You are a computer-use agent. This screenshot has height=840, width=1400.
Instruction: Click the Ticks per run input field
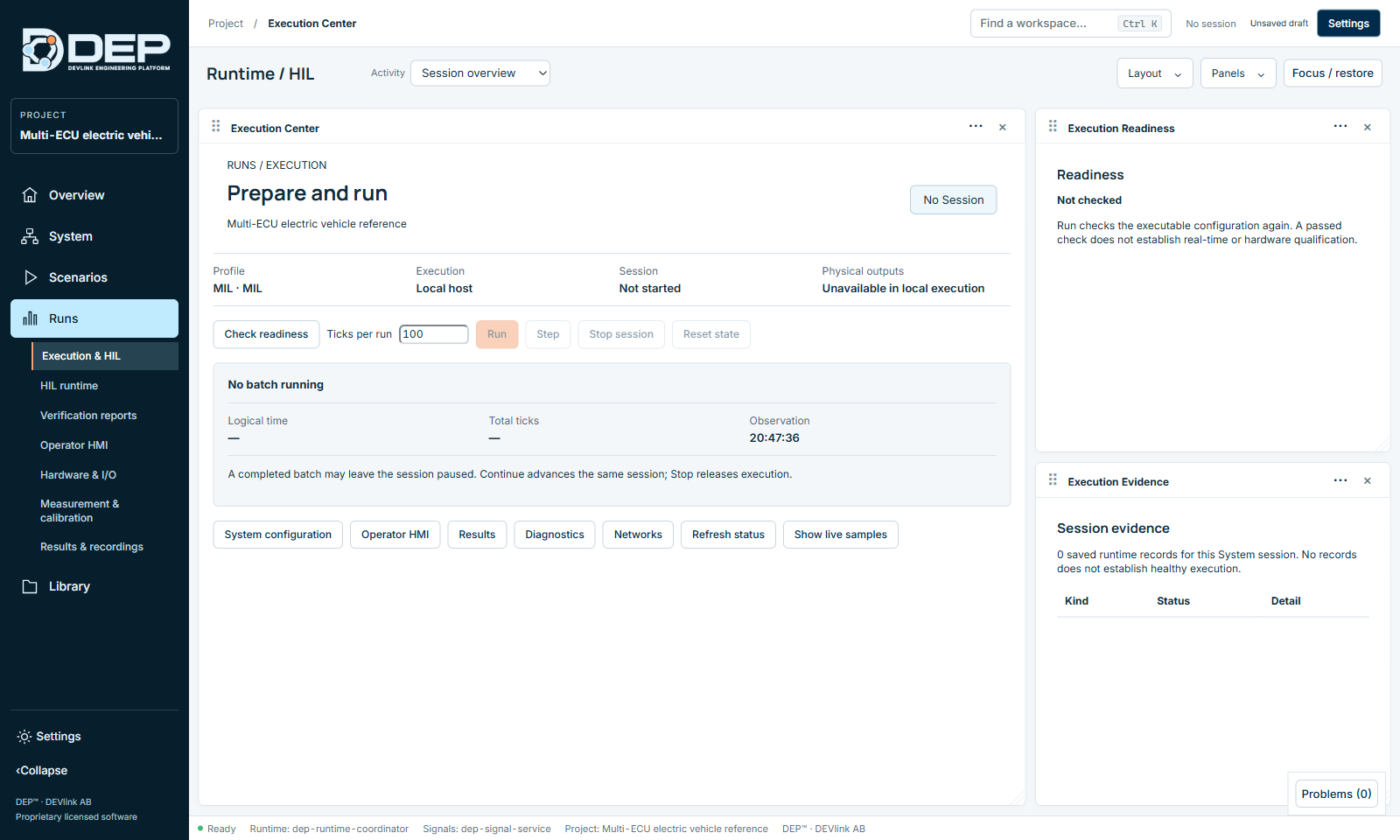[434, 334]
